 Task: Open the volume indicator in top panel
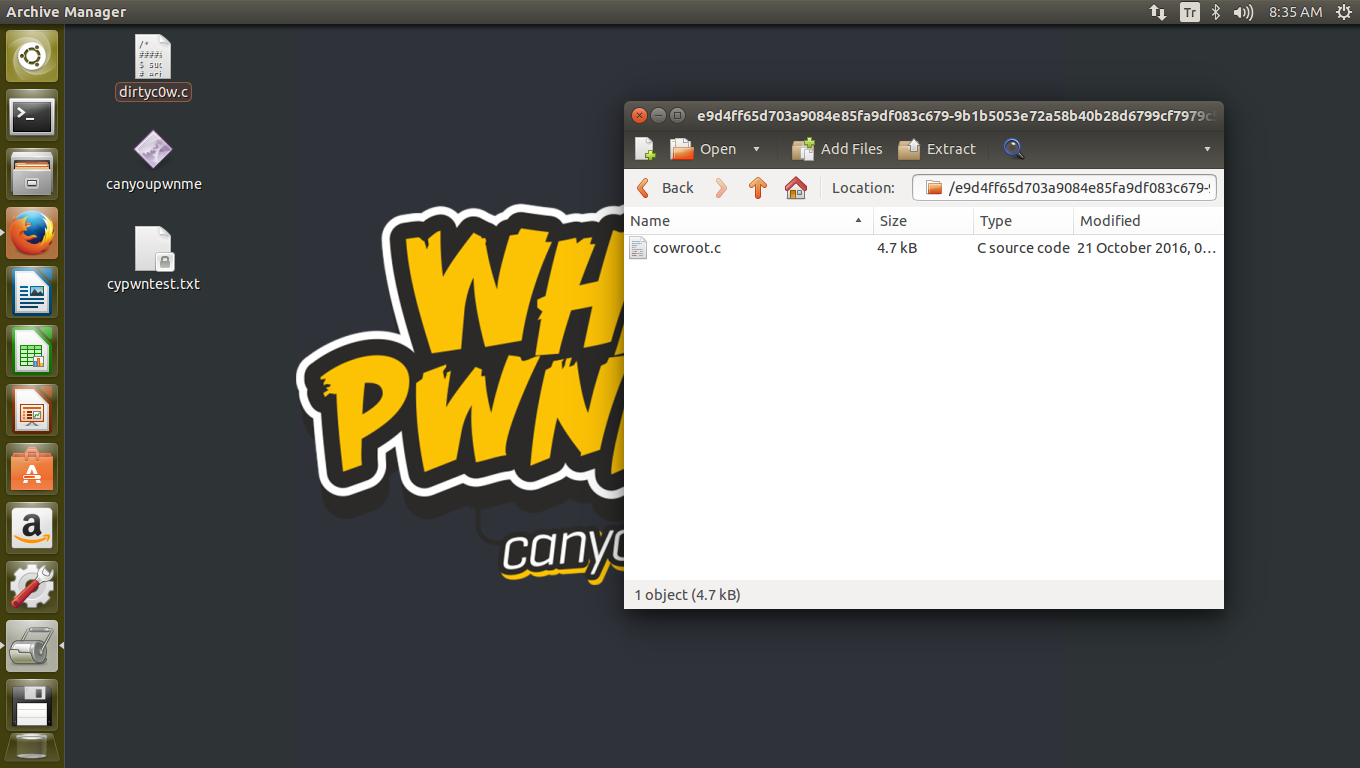(1243, 12)
